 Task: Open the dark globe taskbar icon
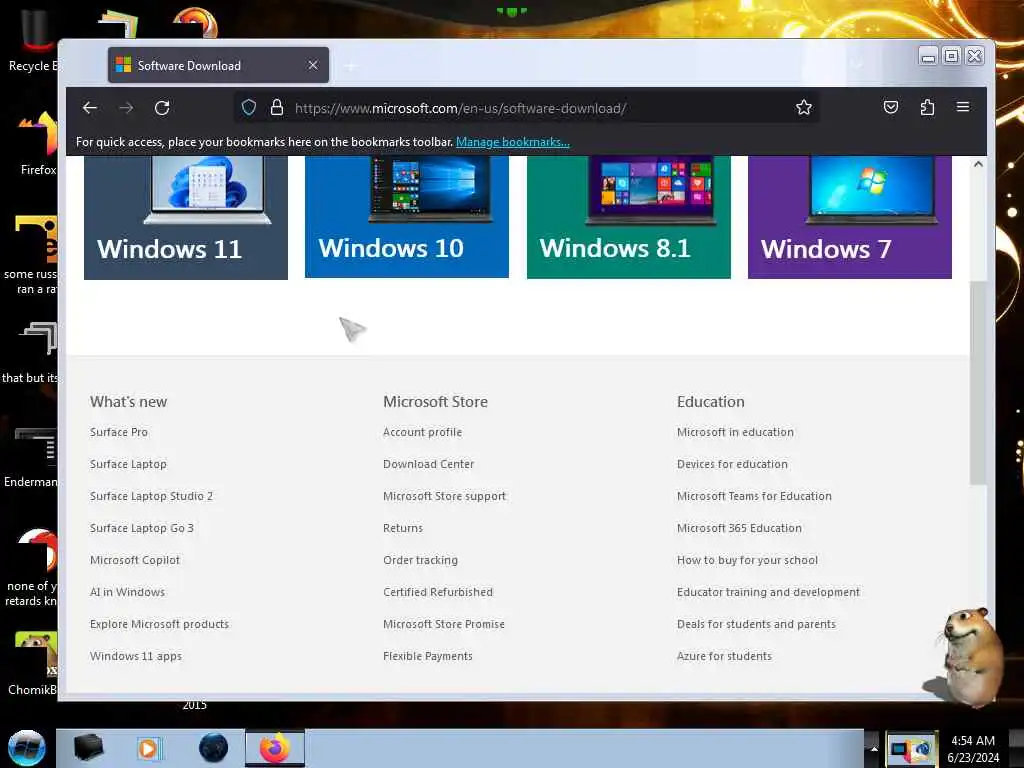[x=214, y=748]
